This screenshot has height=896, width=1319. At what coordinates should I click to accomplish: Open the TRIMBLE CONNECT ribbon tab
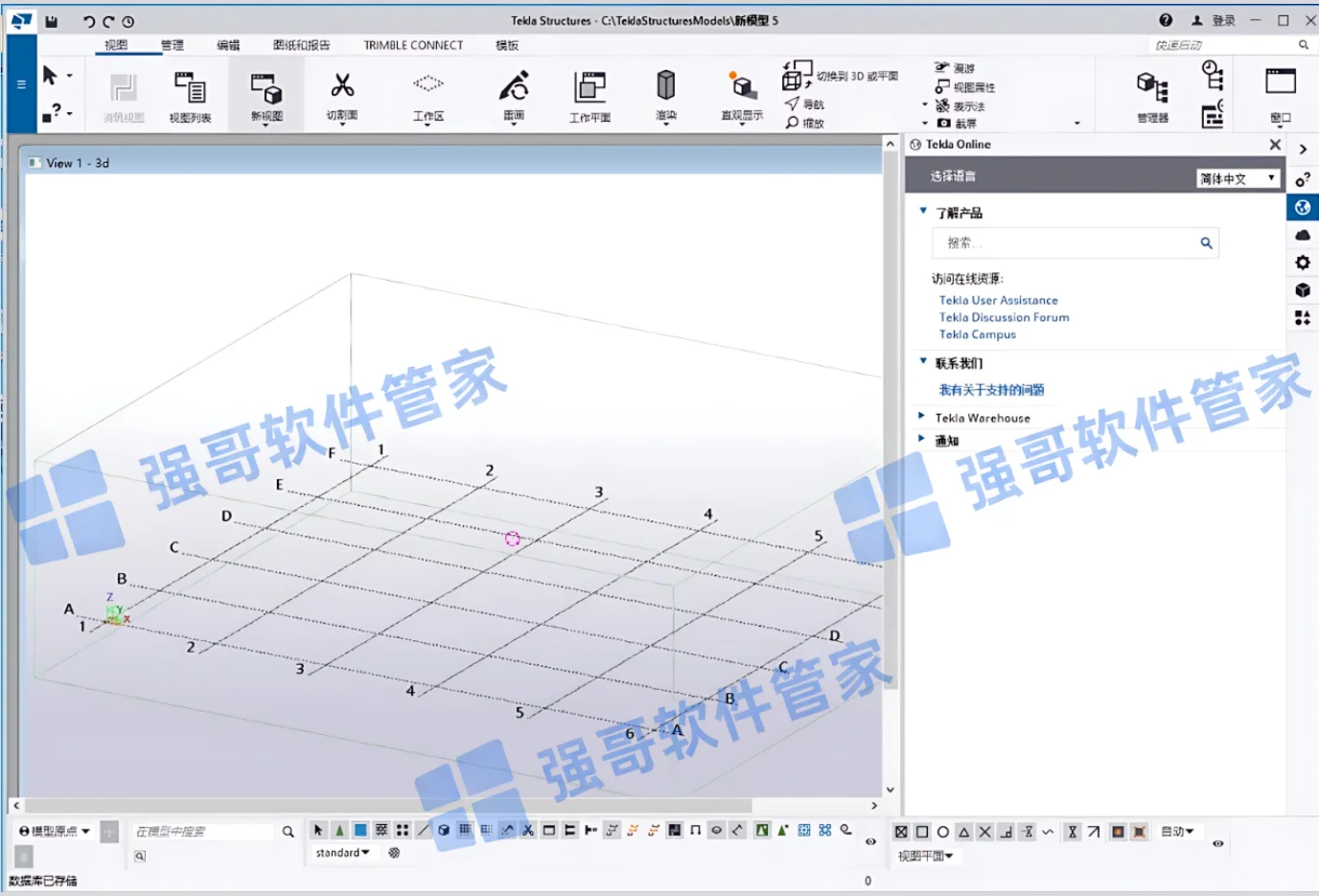(413, 45)
